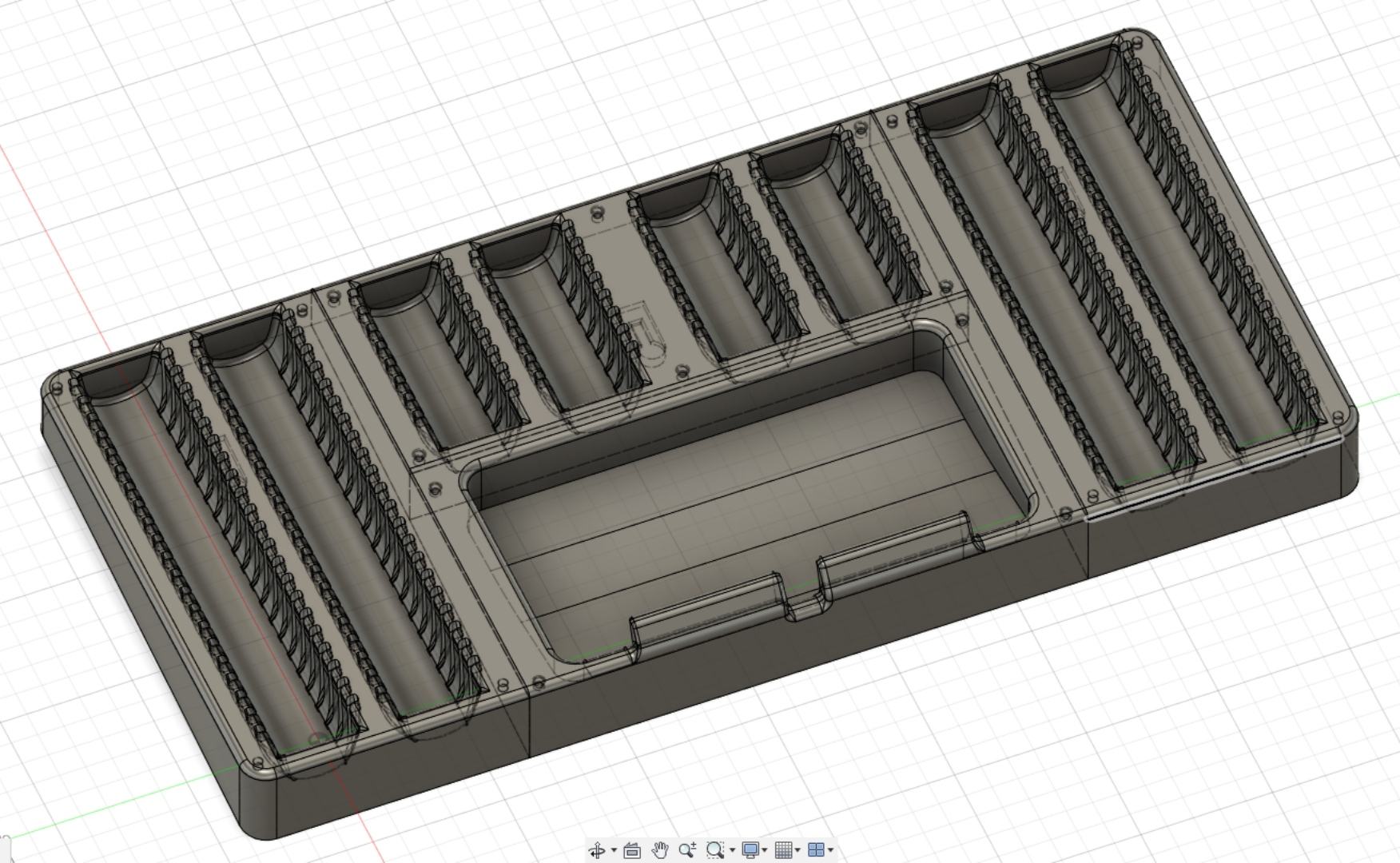Select the Zoom in/out magnifier tool
The height and width of the screenshot is (863, 1400).
(x=687, y=850)
